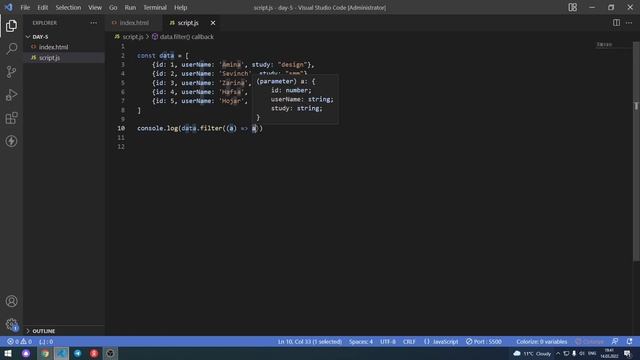Open the View menu

[x=95, y=7]
